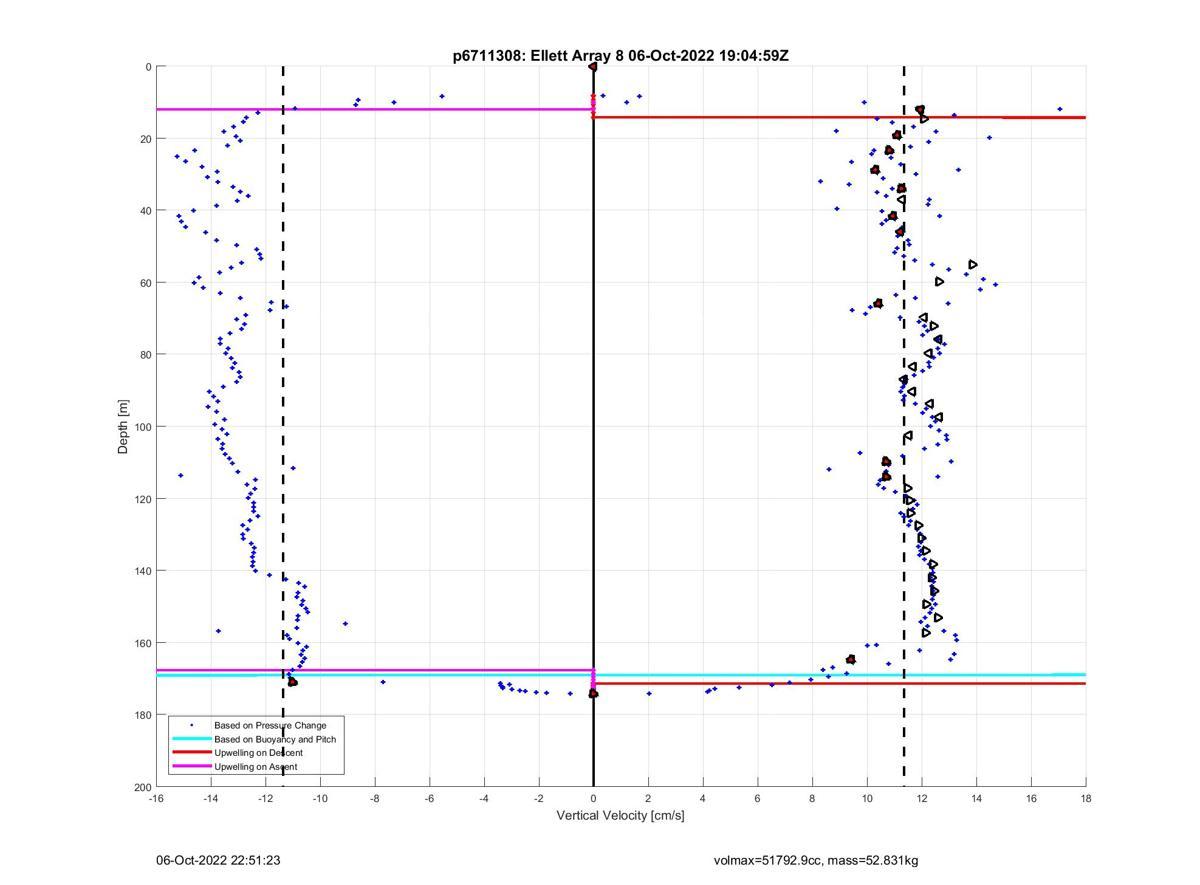
Task: Click the red marker on zero line near 174 m
Action: click(593, 693)
